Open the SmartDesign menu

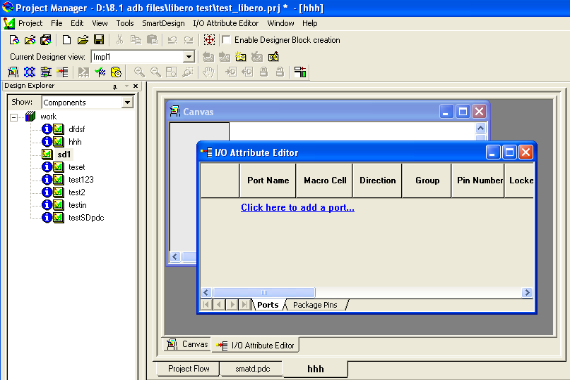click(x=163, y=23)
